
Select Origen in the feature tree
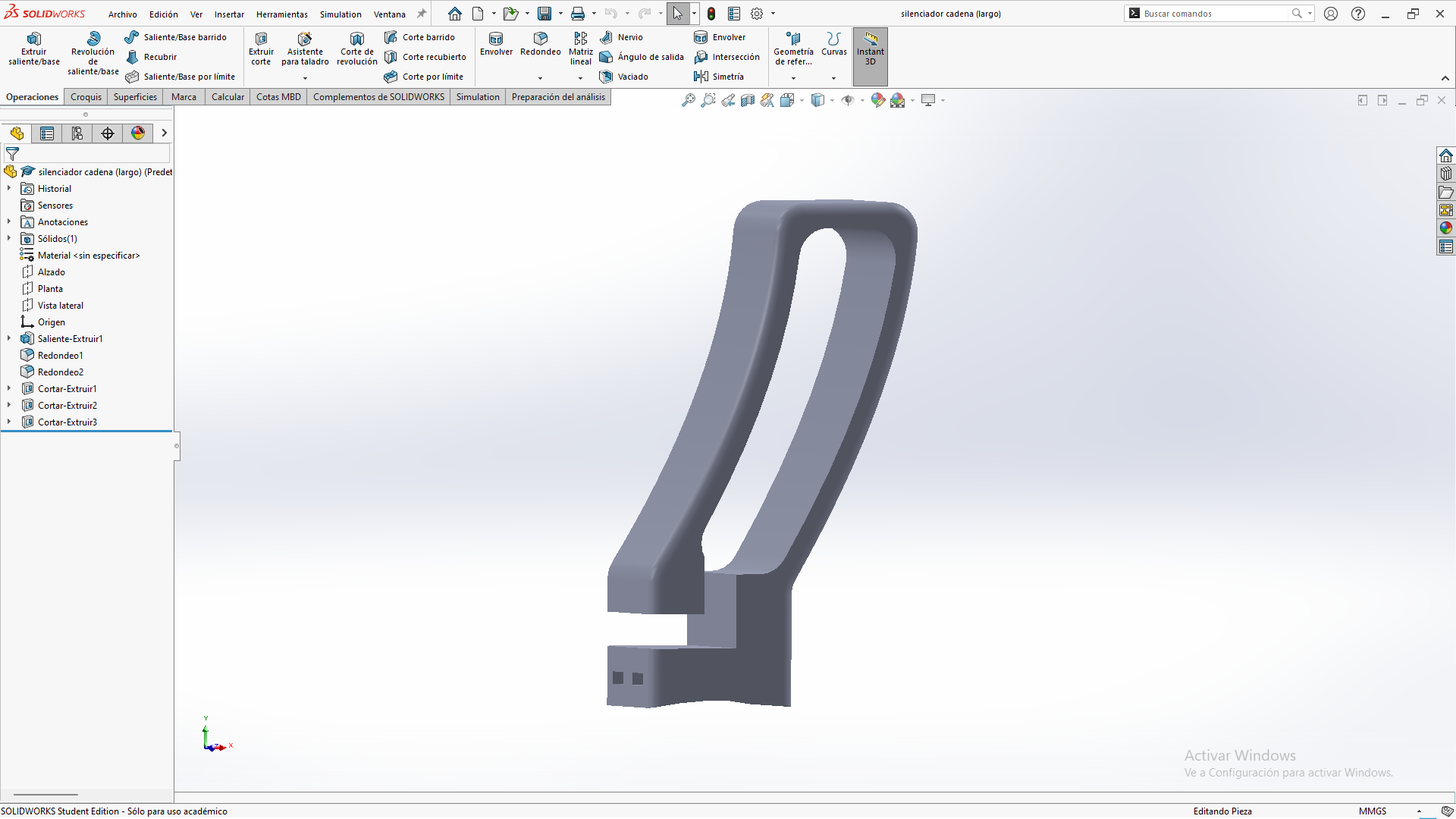coord(51,322)
